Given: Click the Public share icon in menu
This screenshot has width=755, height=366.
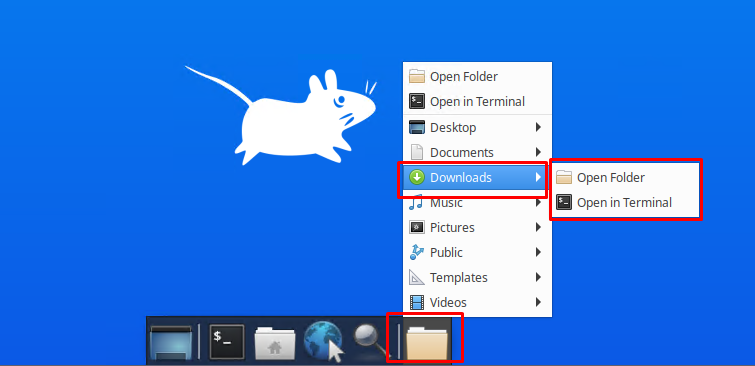Looking at the screenshot, I should pos(417,252).
